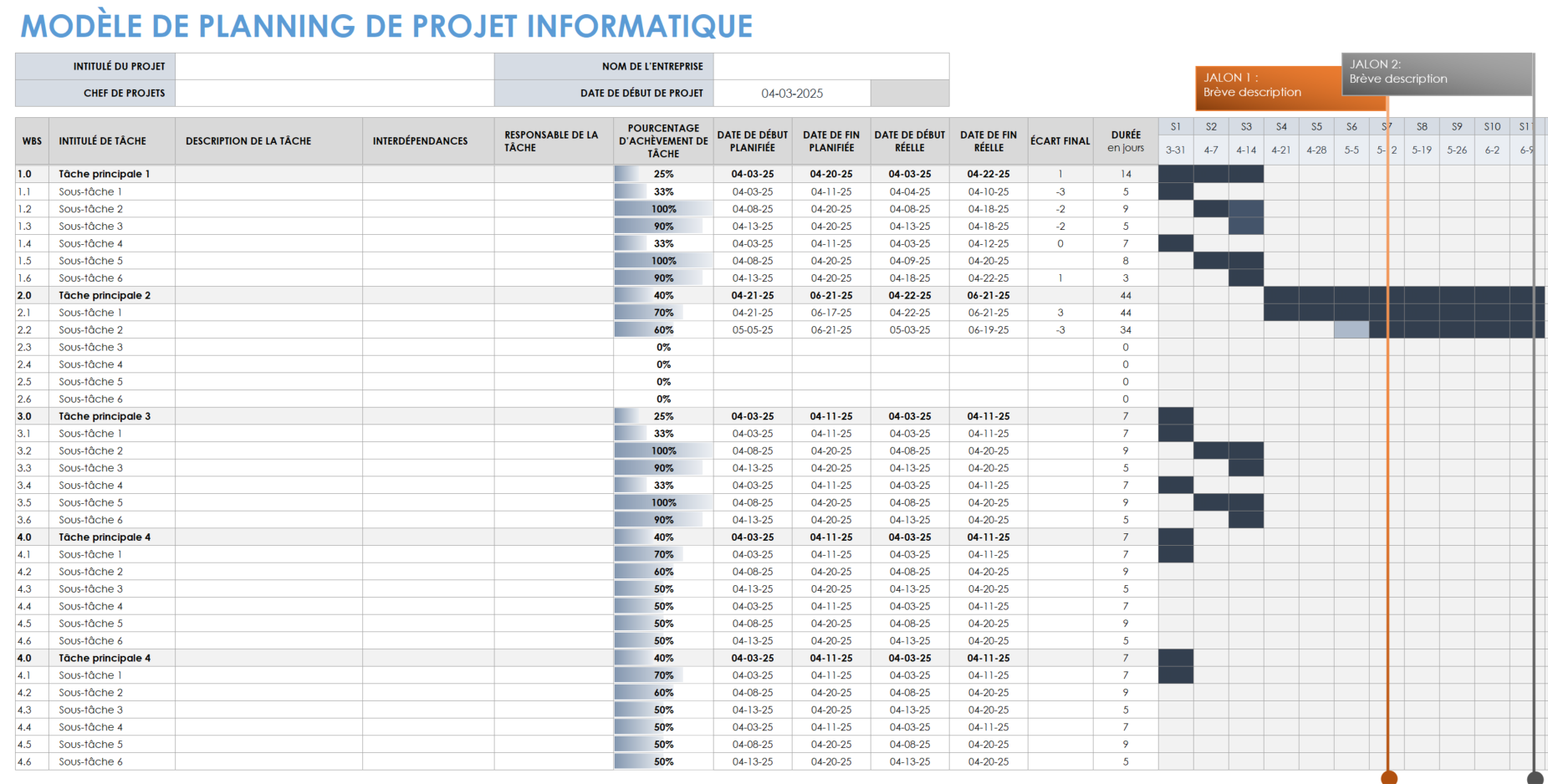Click WBS cell 2.3

[x=33, y=347]
